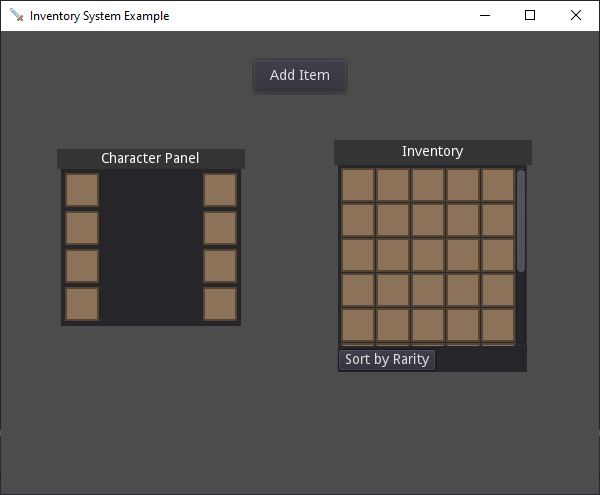Click the Add Item button

click(x=300, y=76)
